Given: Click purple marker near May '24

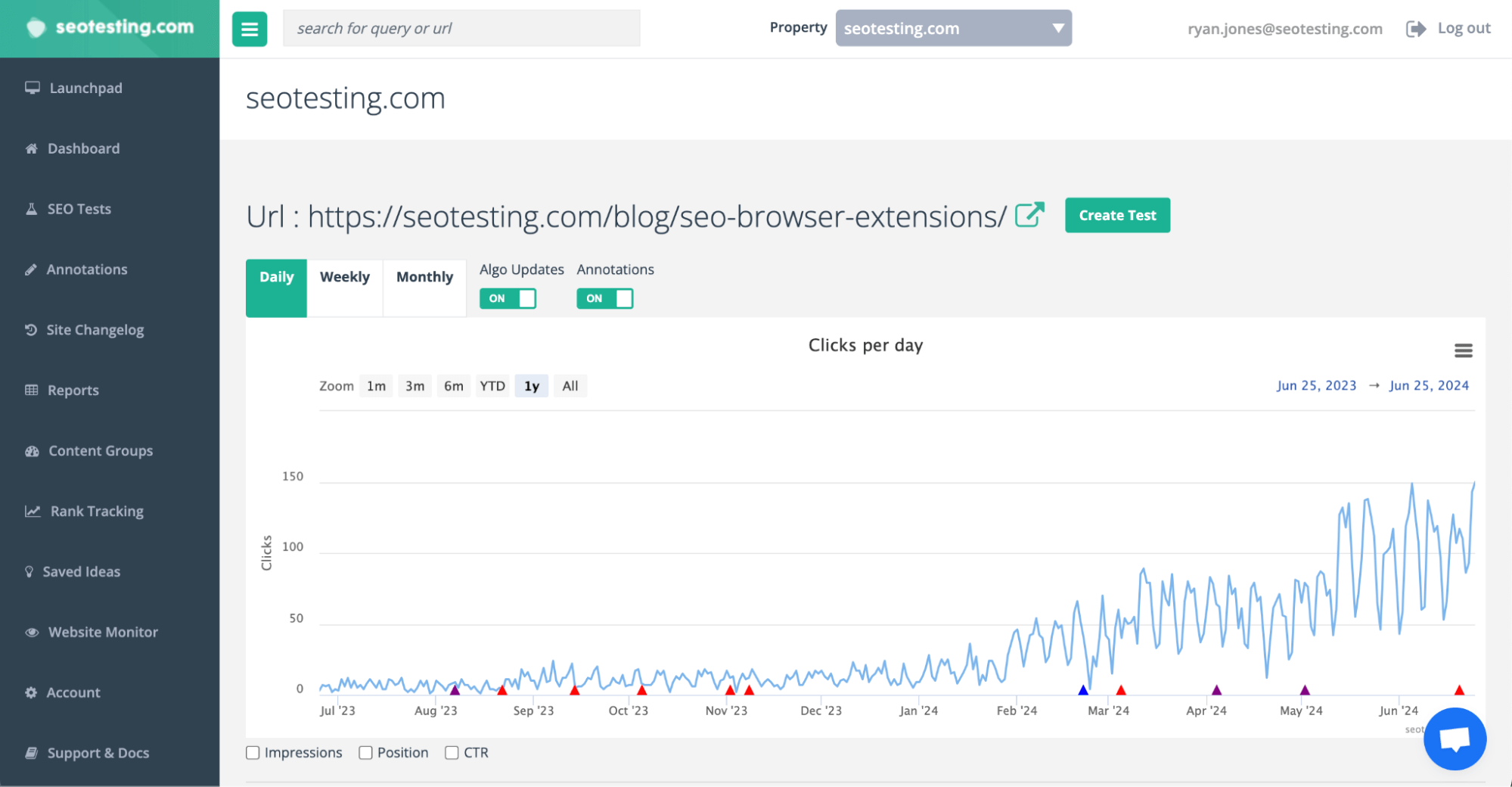Looking at the screenshot, I should [x=1305, y=690].
